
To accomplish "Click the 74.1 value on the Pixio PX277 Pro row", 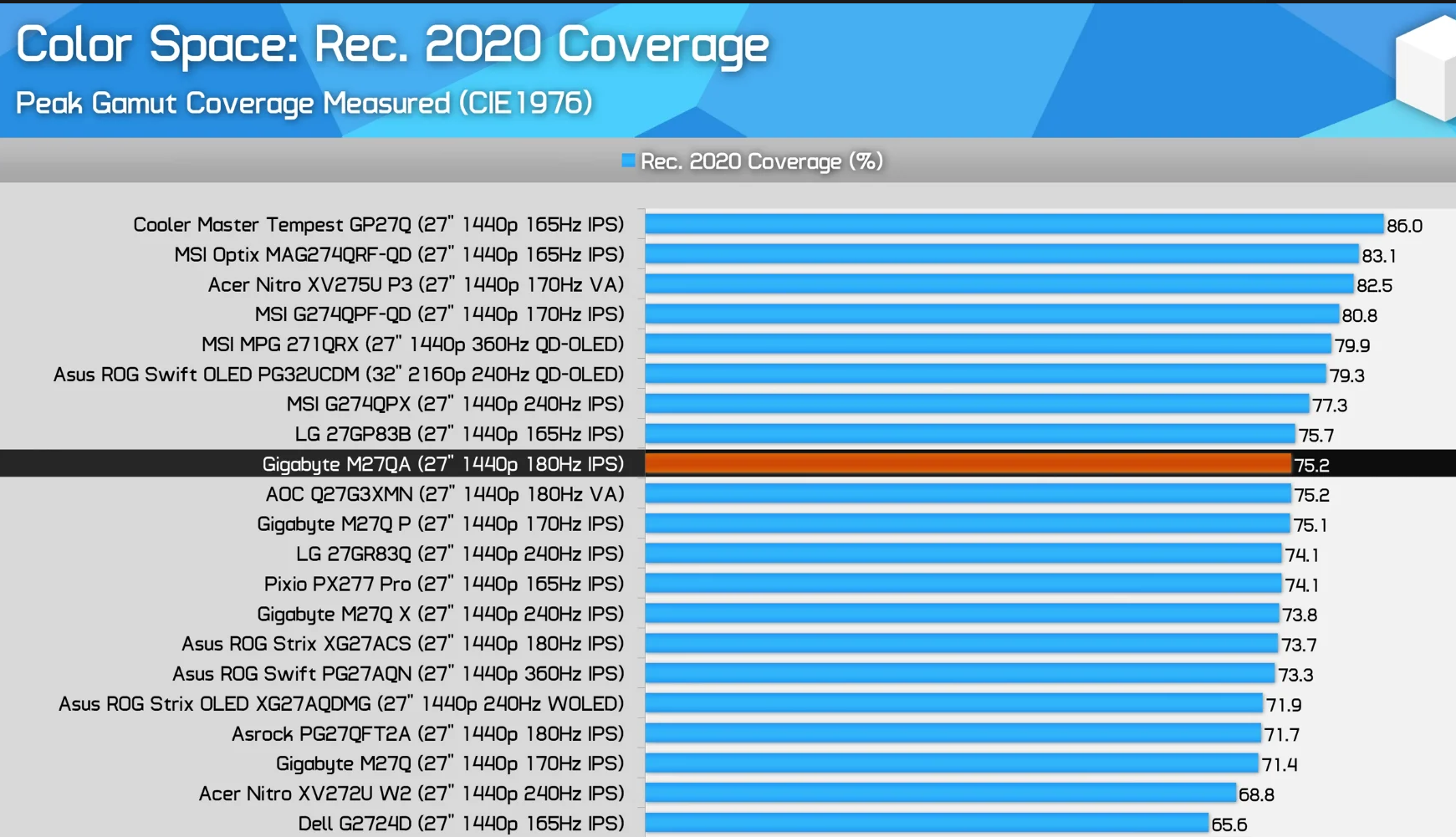I will (1302, 585).
